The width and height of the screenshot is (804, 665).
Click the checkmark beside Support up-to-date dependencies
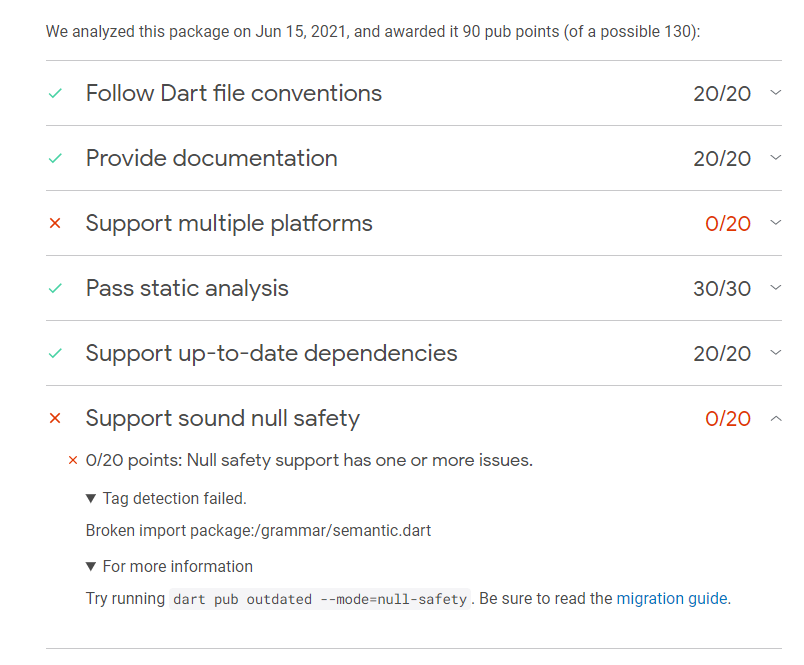[x=55, y=353]
